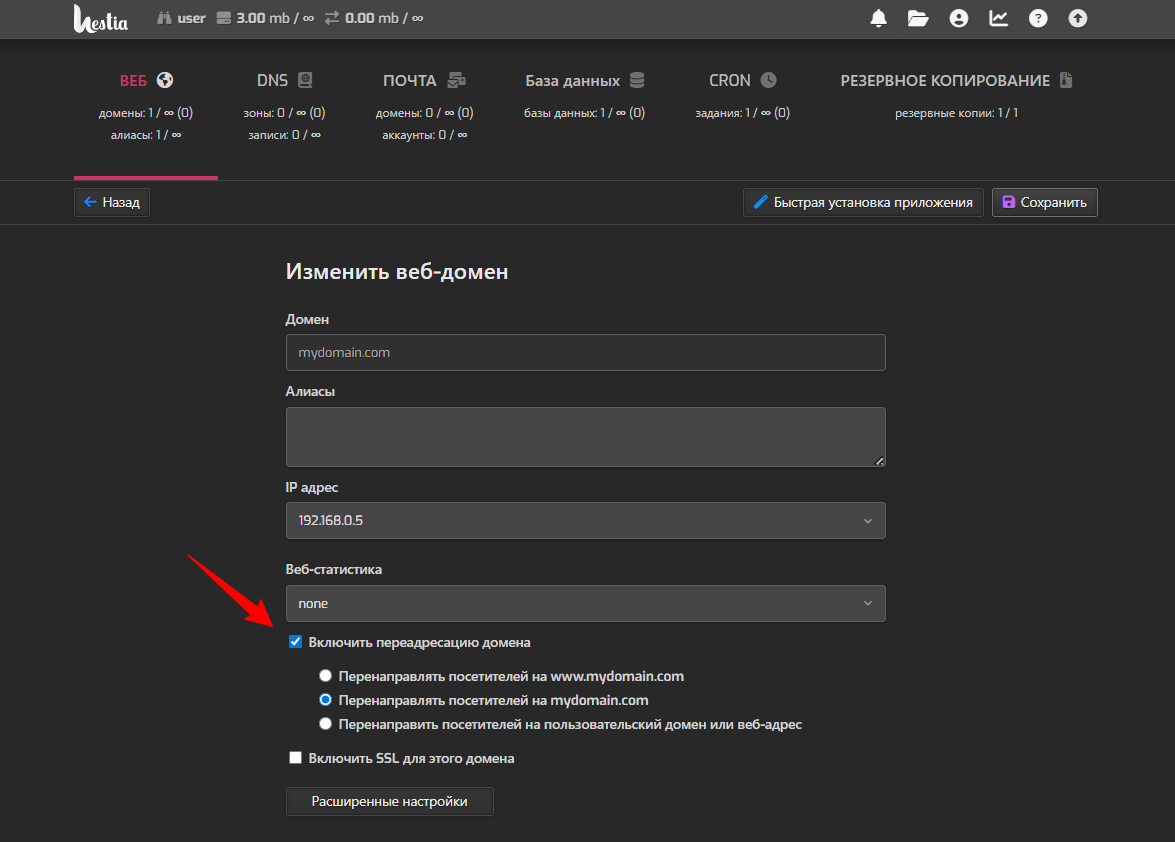Click the Домен input field

(585, 353)
